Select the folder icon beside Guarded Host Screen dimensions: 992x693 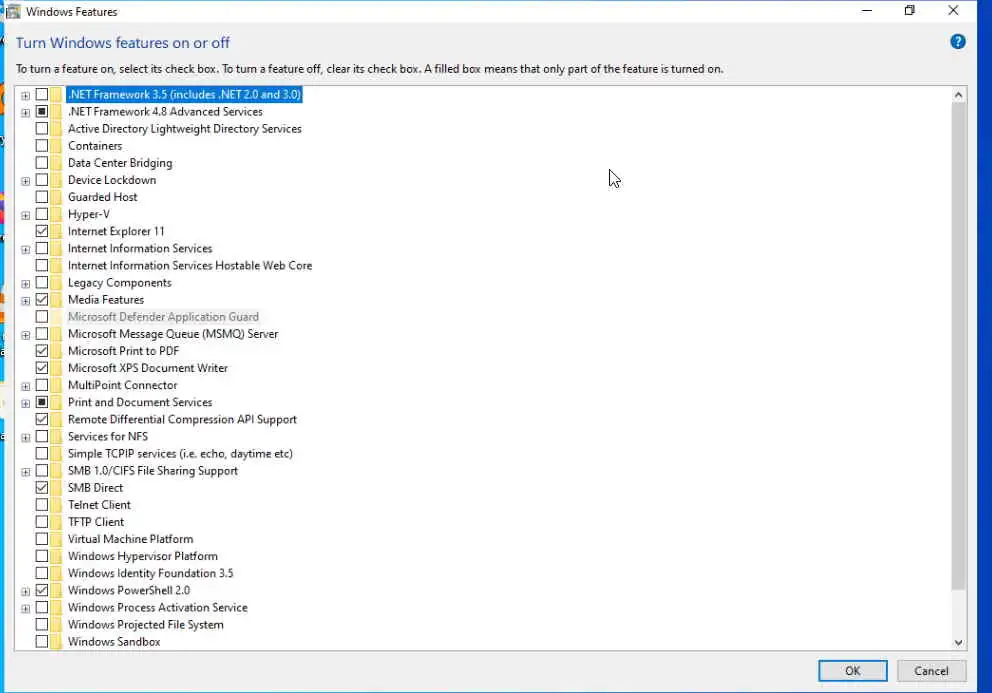click(x=56, y=197)
